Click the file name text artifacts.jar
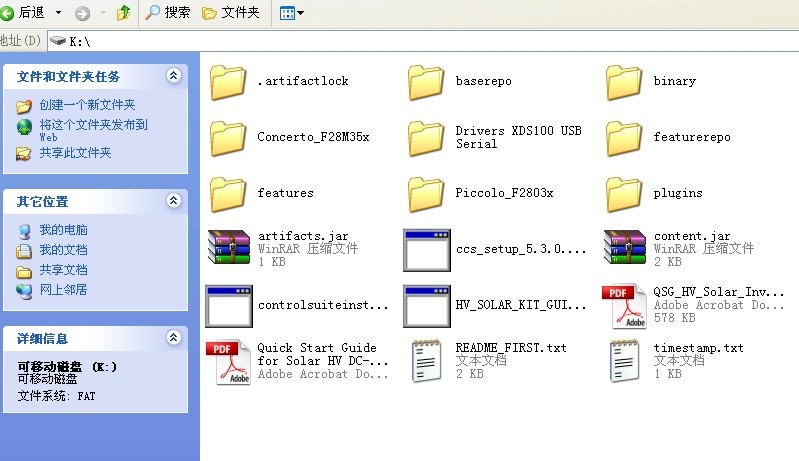The width and height of the screenshot is (799, 461). tap(303, 236)
